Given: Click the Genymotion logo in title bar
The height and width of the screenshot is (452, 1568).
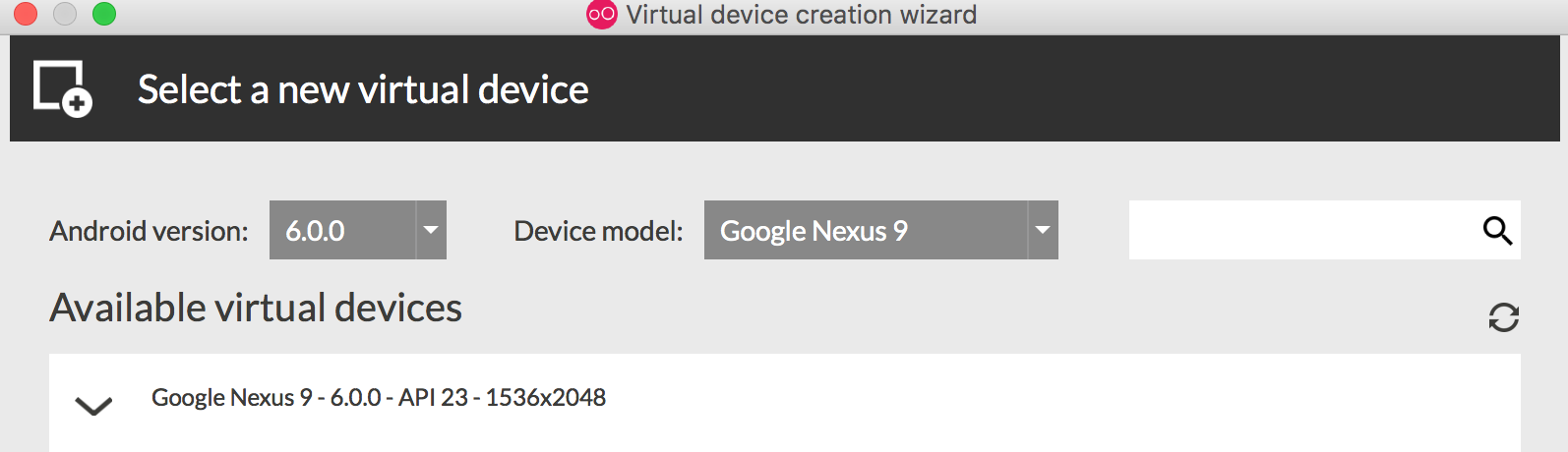Looking at the screenshot, I should 601,15.
